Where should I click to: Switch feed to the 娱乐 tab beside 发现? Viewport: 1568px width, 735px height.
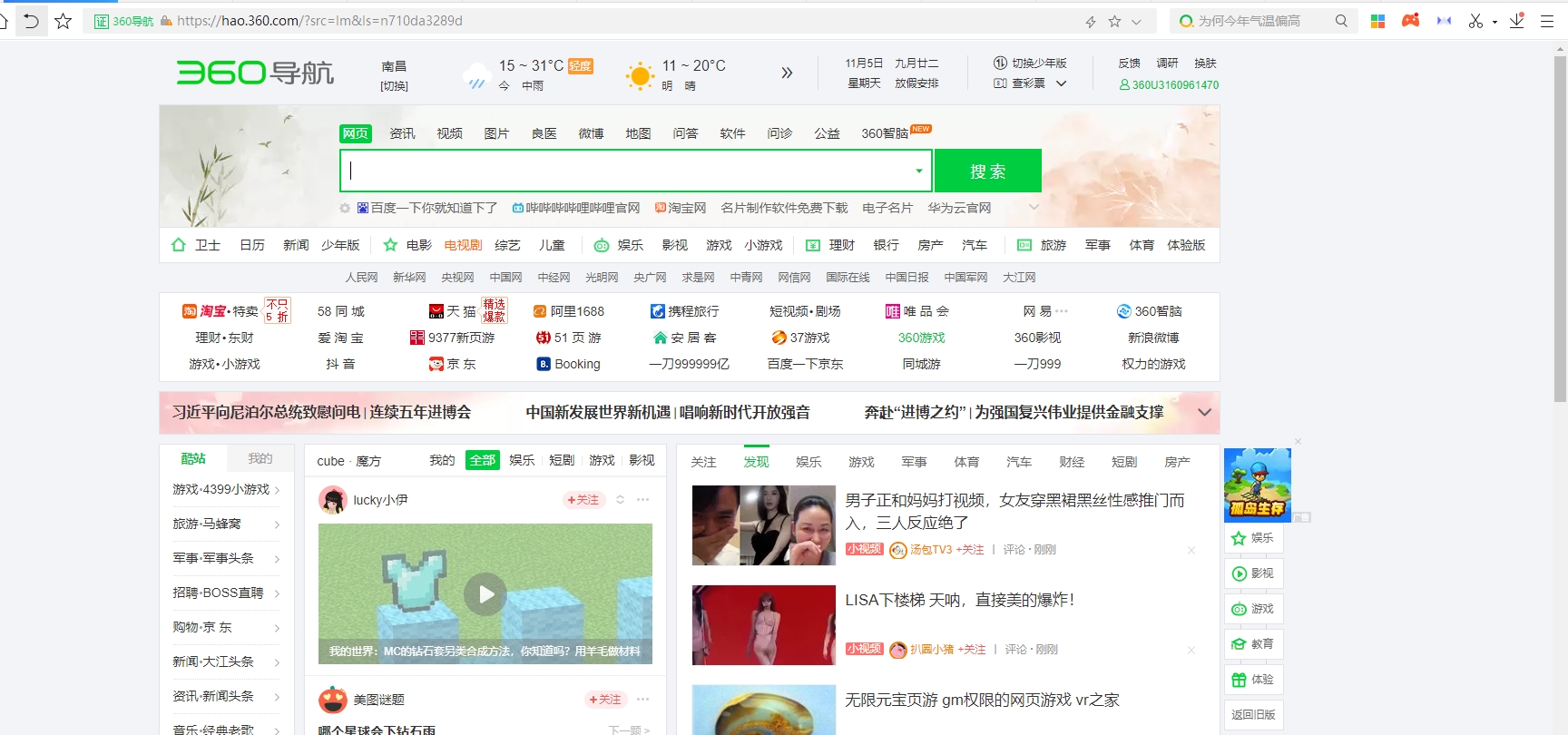[808, 462]
